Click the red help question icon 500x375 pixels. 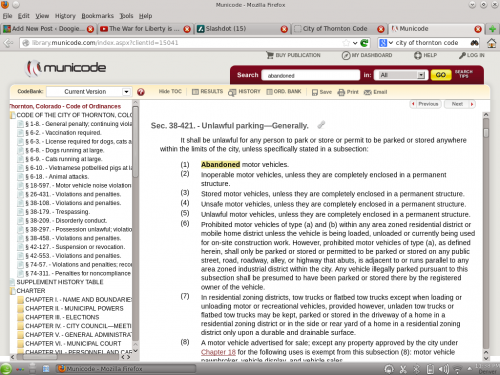coord(141,92)
